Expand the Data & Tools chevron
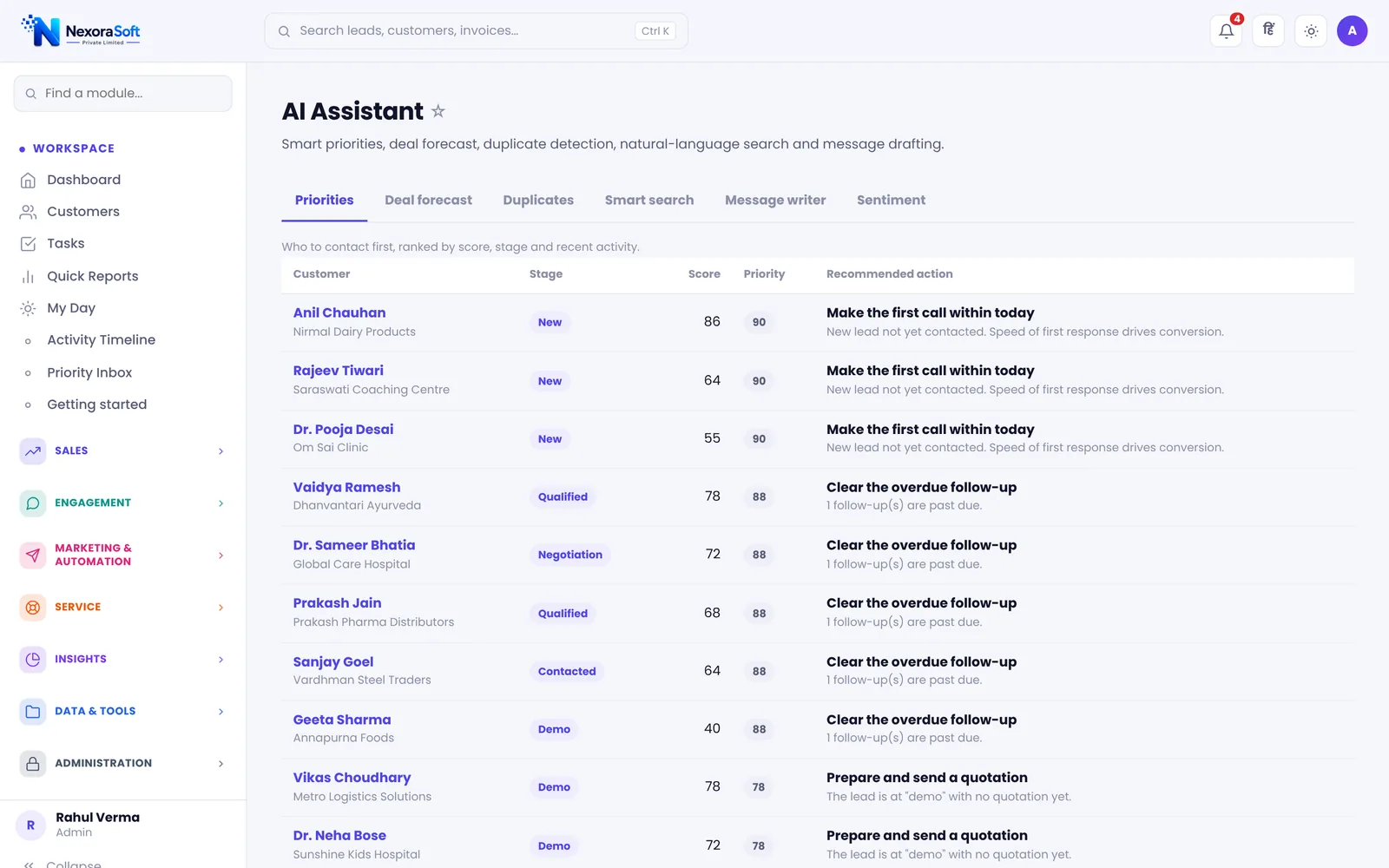Viewport: 1389px width, 868px height. (221, 712)
